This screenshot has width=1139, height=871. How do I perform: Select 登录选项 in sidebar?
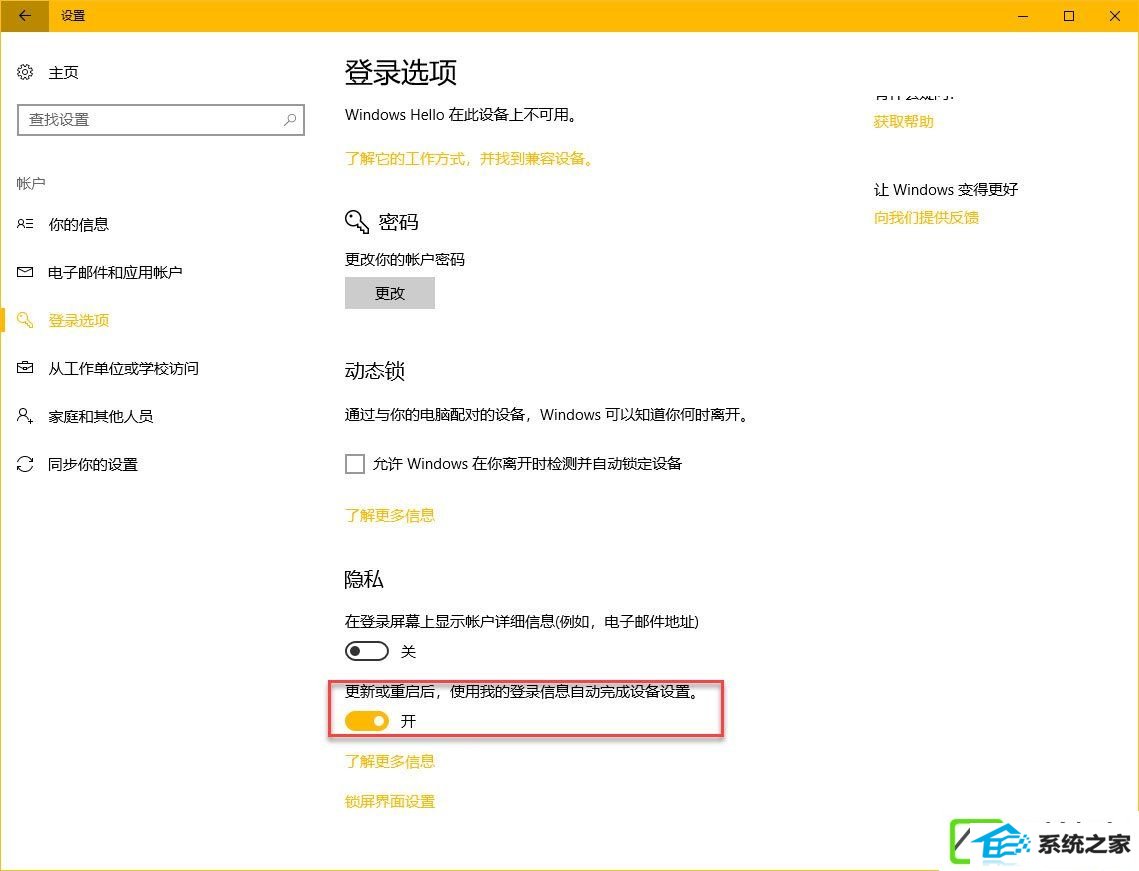tap(78, 320)
